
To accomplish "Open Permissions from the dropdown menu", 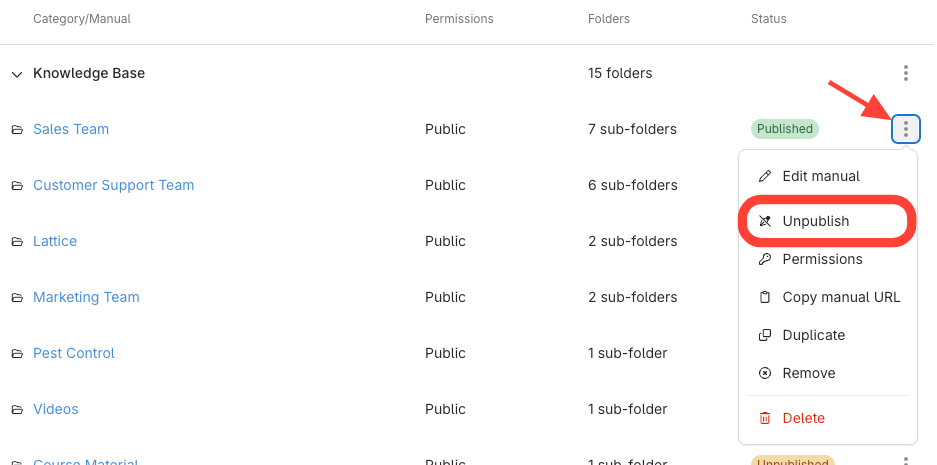I will tap(822, 259).
